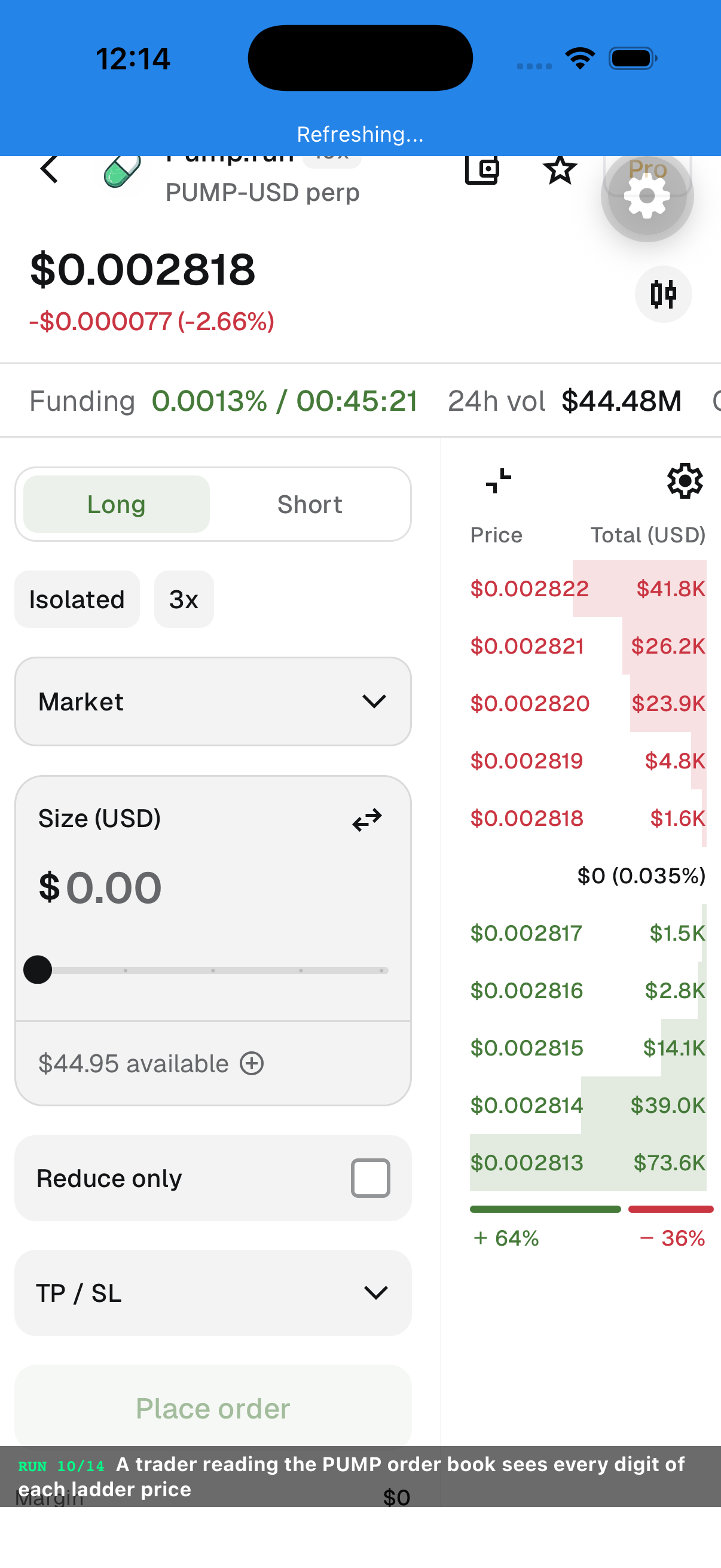Screen dimensions: 721x1568
Task: Select ask price $0.002819
Action: [526, 760]
